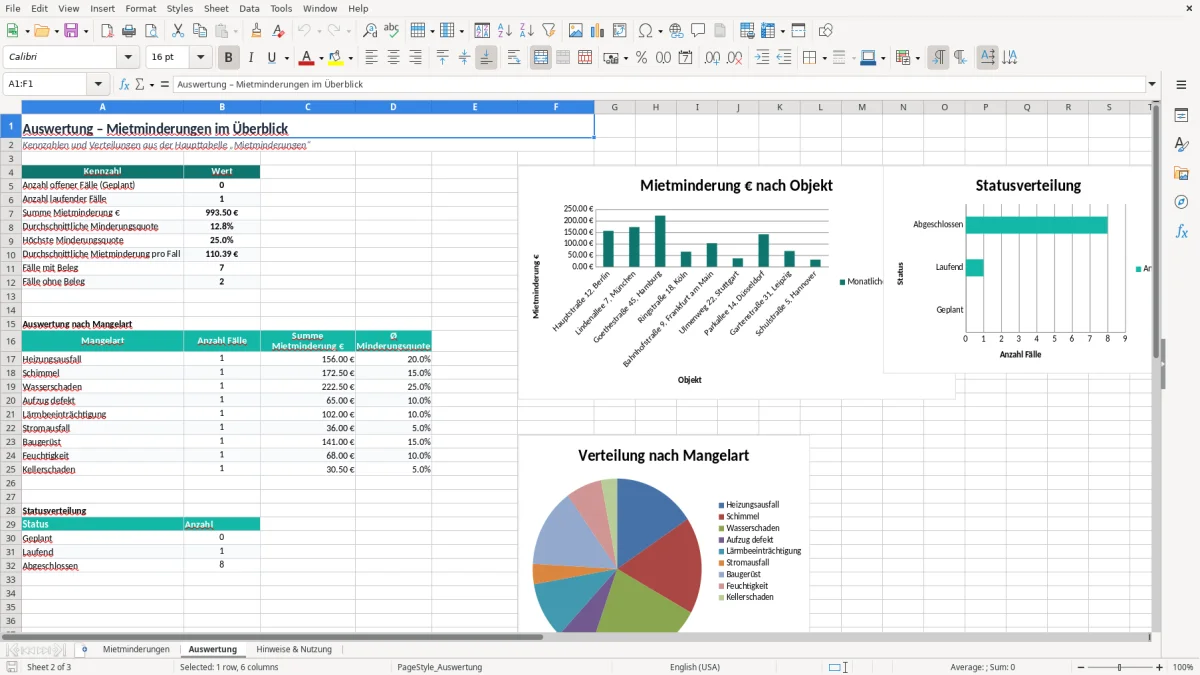The width and height of the screenshot is (1200, 675).
Task: Toggle Bold formatting
Action: click(229, 58)
